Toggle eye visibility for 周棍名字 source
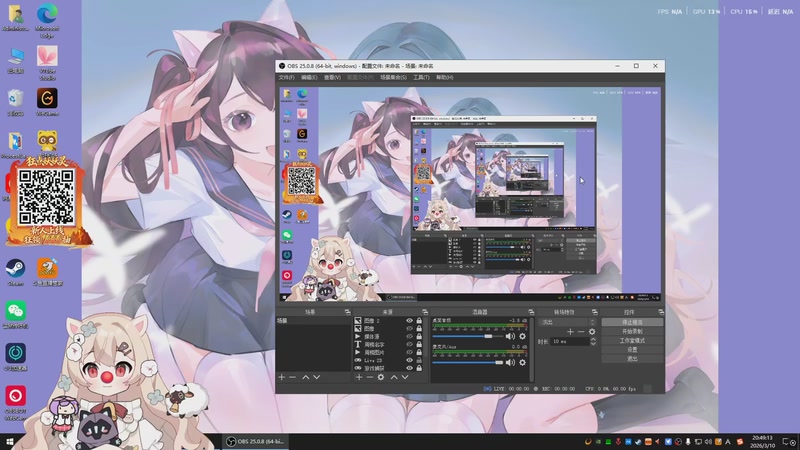 click(x=409, y=344)
